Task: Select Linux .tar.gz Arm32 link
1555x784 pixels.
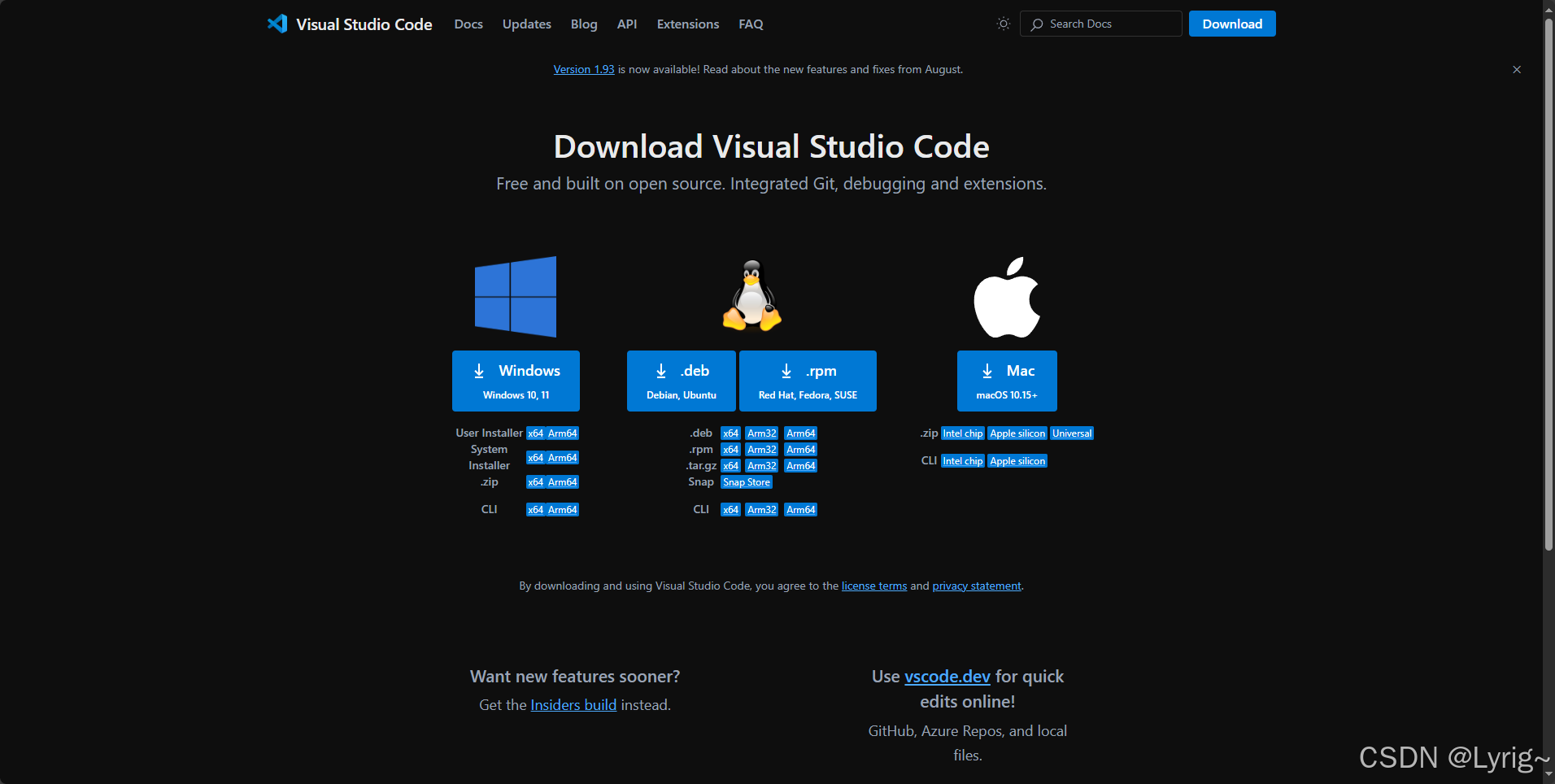Action: [x=762, y=466]
